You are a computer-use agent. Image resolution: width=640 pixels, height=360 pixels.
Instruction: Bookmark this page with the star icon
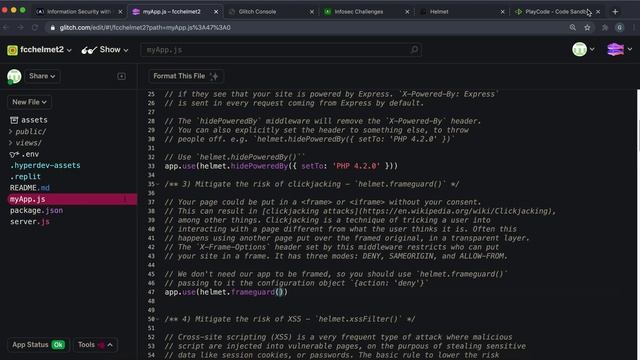(587, 27)
